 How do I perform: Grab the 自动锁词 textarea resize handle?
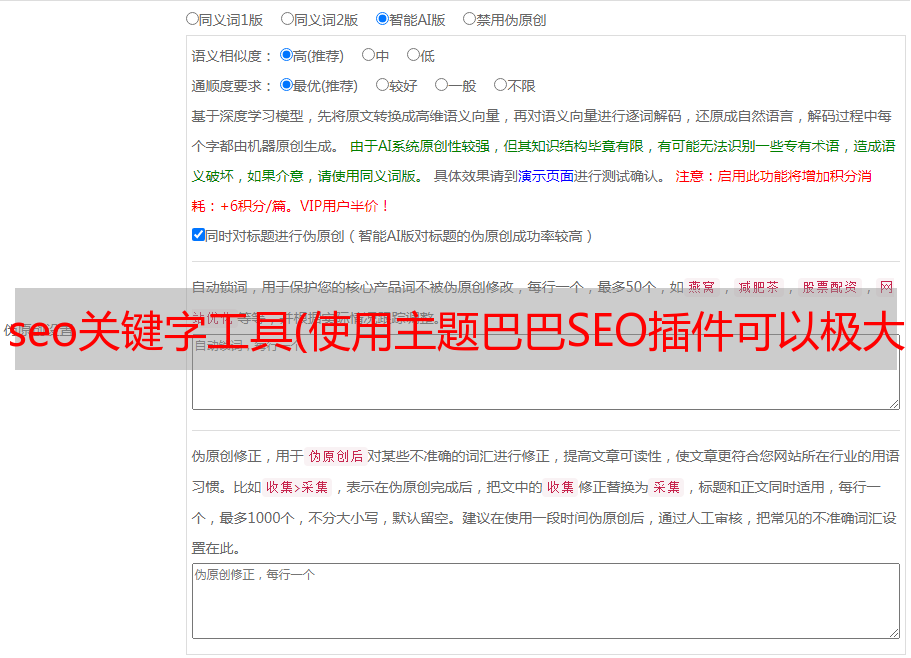tap(894, 404)
